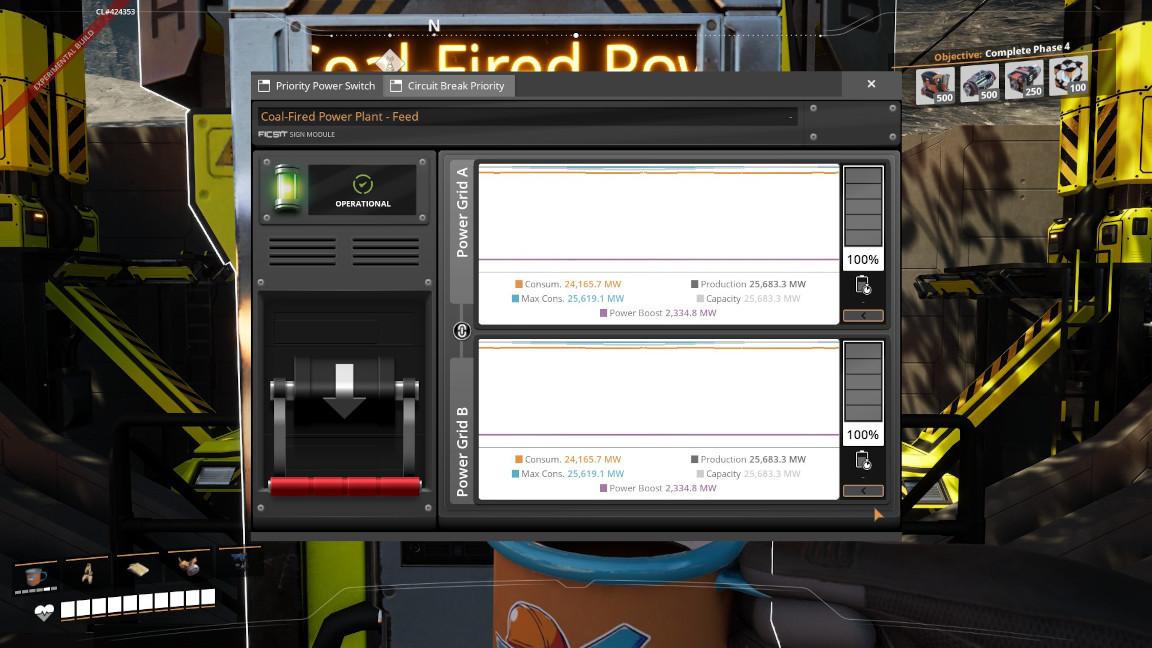Screen dimensions: 1152x648
Task: Click the Power Grid A battery icon
Action: 863,286
